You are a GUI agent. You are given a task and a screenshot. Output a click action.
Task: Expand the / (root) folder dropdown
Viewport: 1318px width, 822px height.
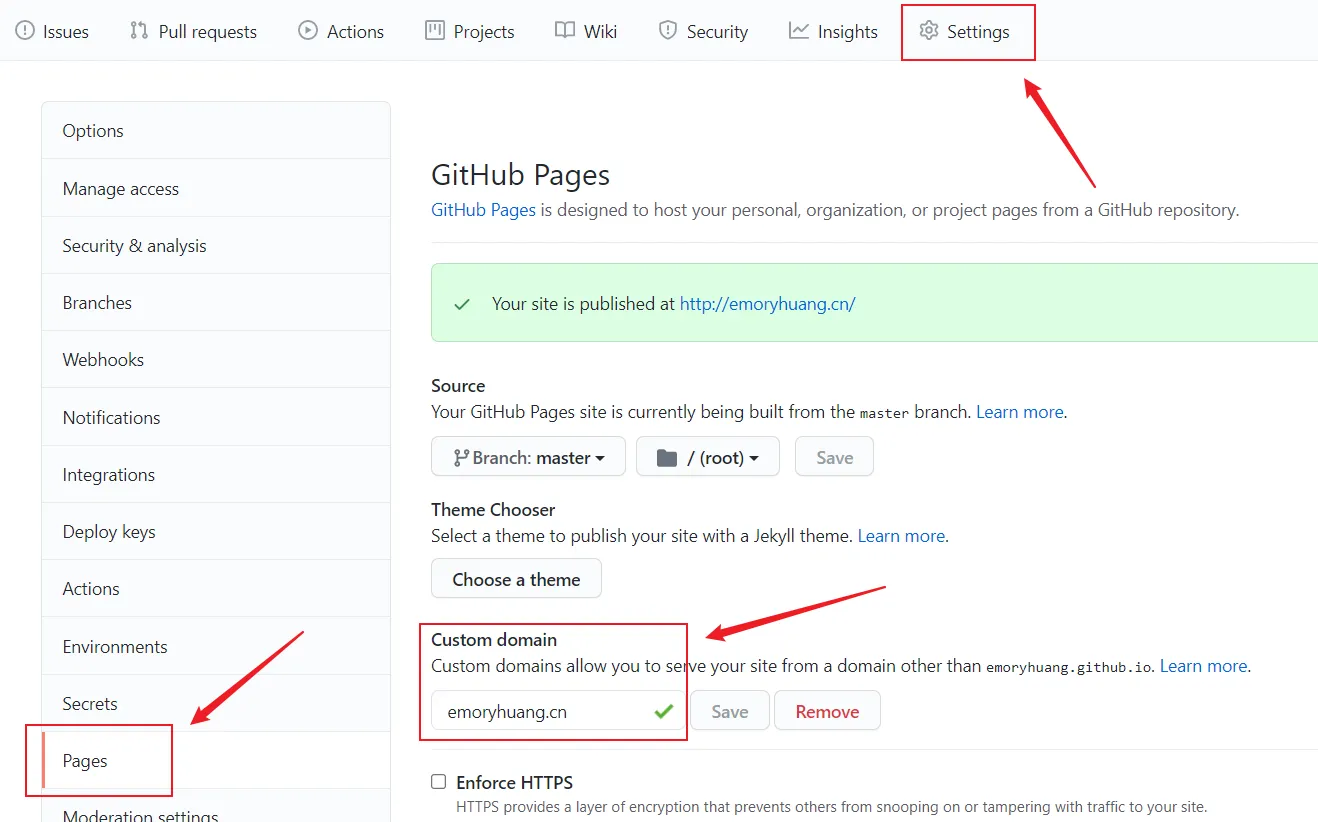coord(707,457)
